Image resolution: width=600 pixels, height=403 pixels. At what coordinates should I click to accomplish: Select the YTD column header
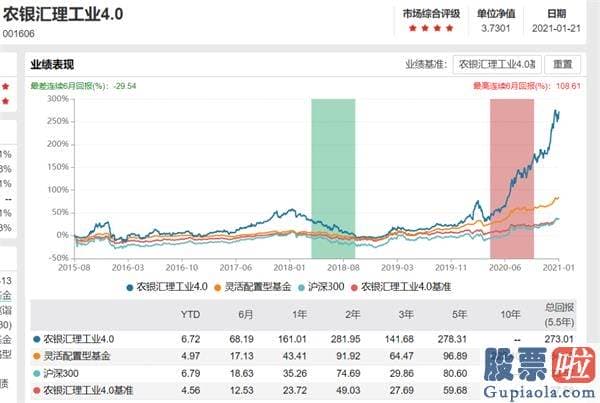pyautogui.click(x=190, y=315)
